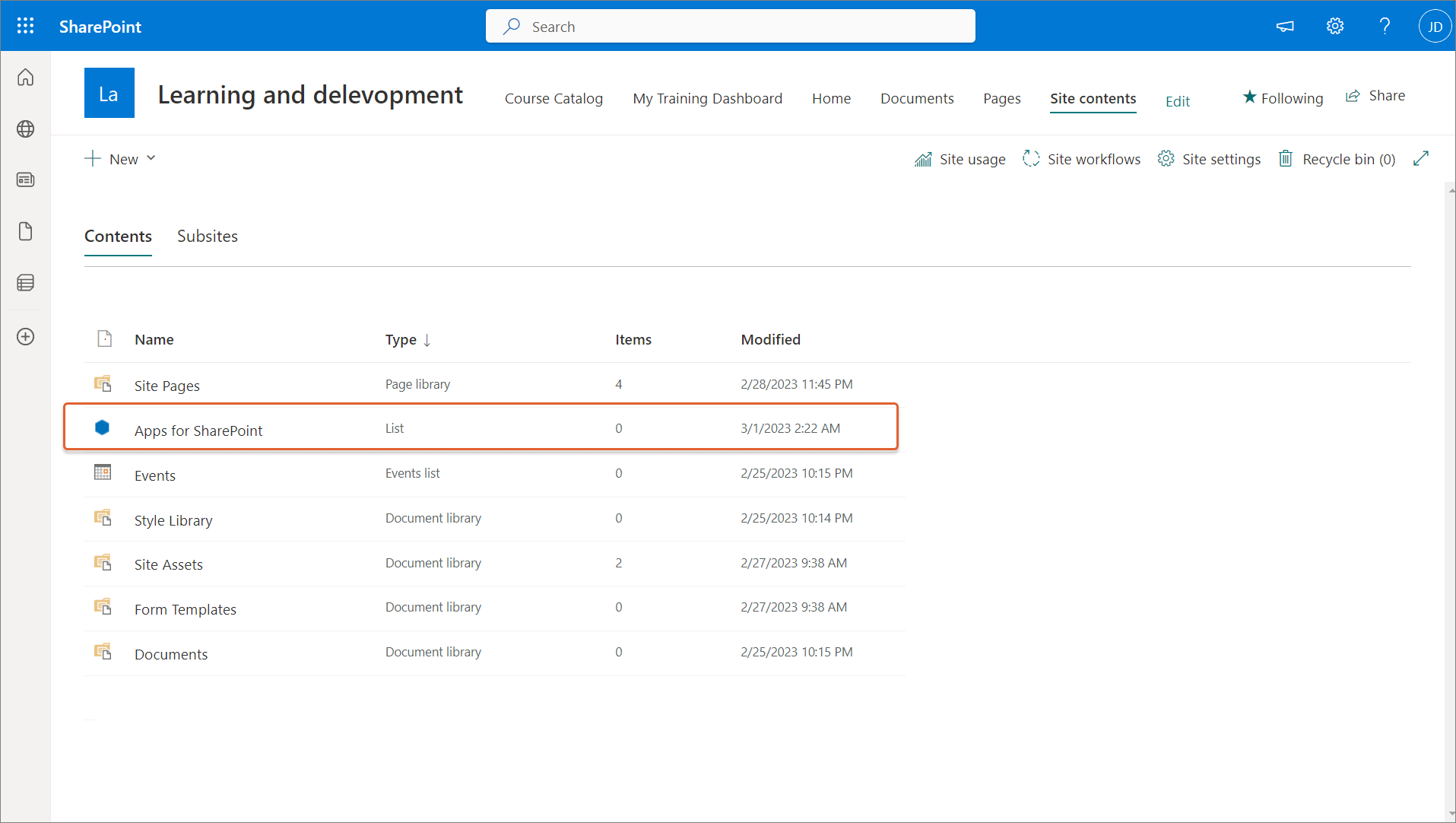The height and width of the screenshot is (823, 1456).
Task: Click the expand content arrows icon
Action: coord(1420,158)
